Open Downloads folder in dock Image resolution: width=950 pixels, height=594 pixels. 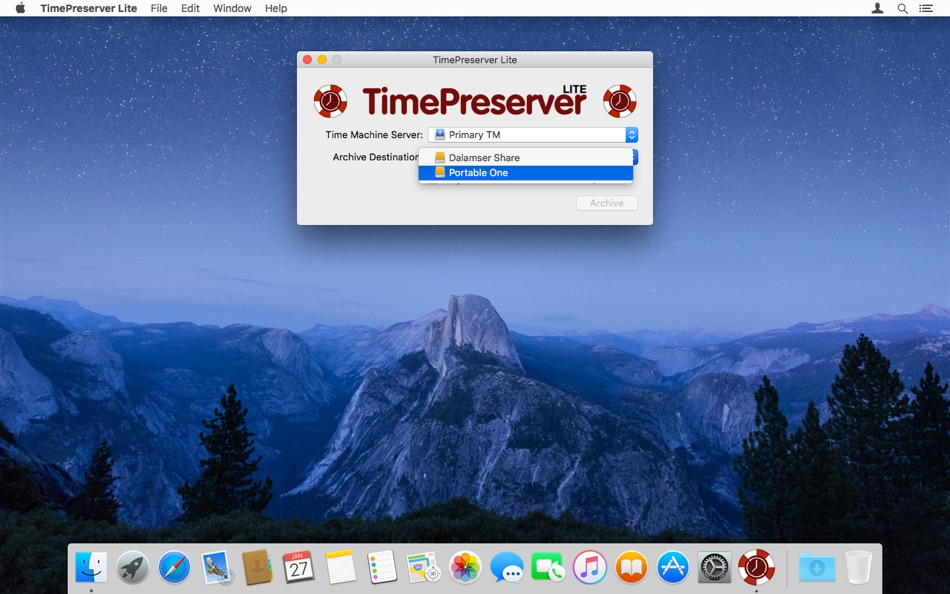[x=817, y=567]
